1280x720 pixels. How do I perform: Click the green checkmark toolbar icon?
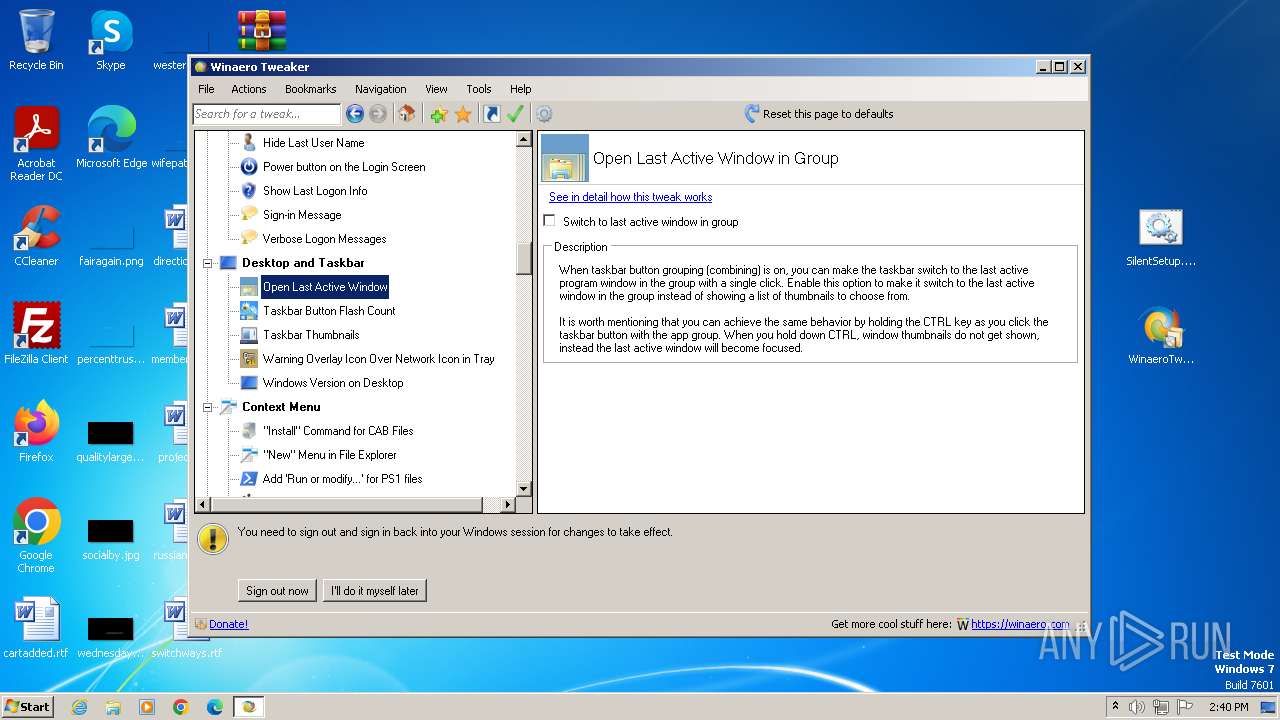point(515,114)
